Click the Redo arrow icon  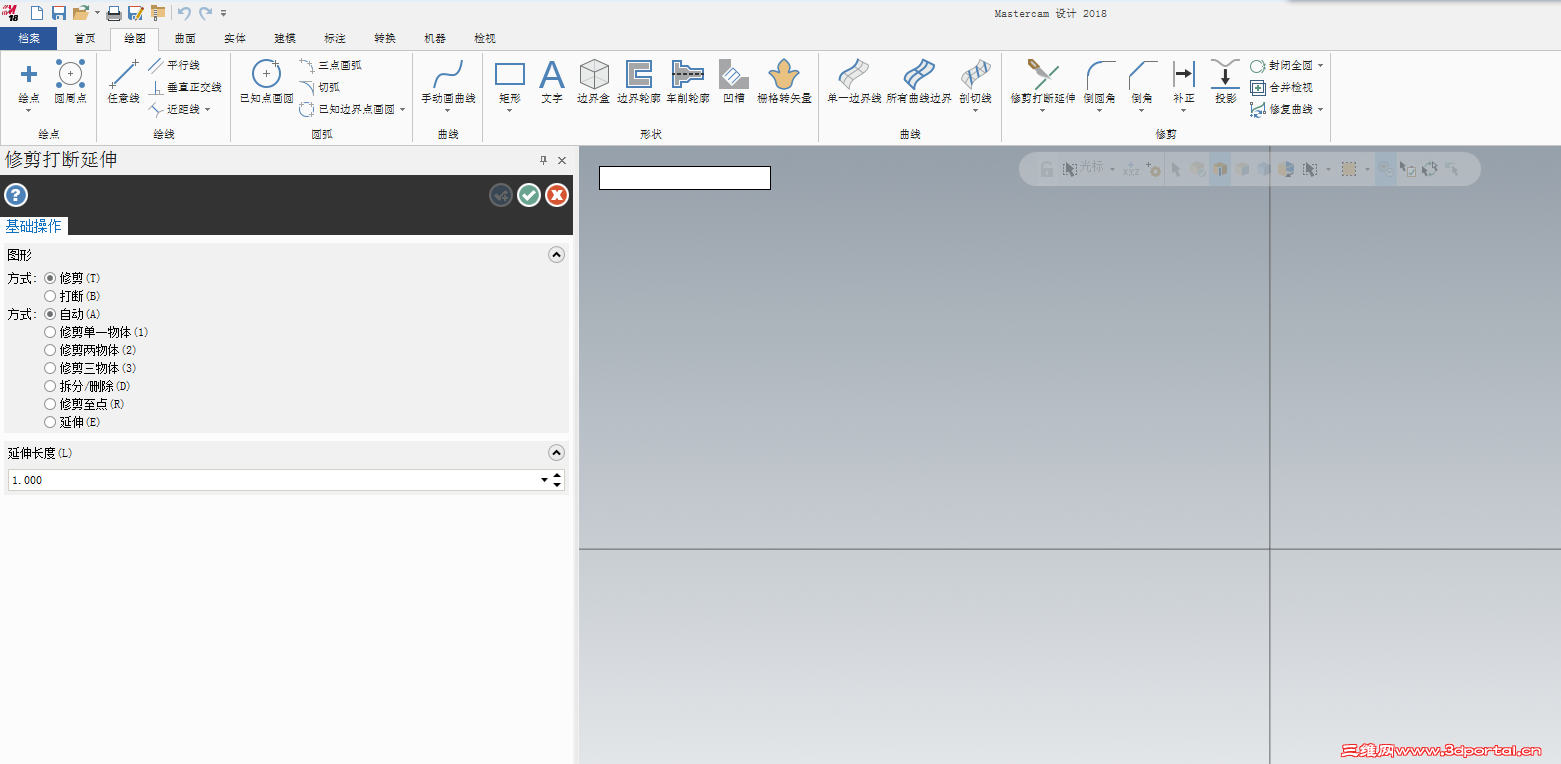coord(206,13)
